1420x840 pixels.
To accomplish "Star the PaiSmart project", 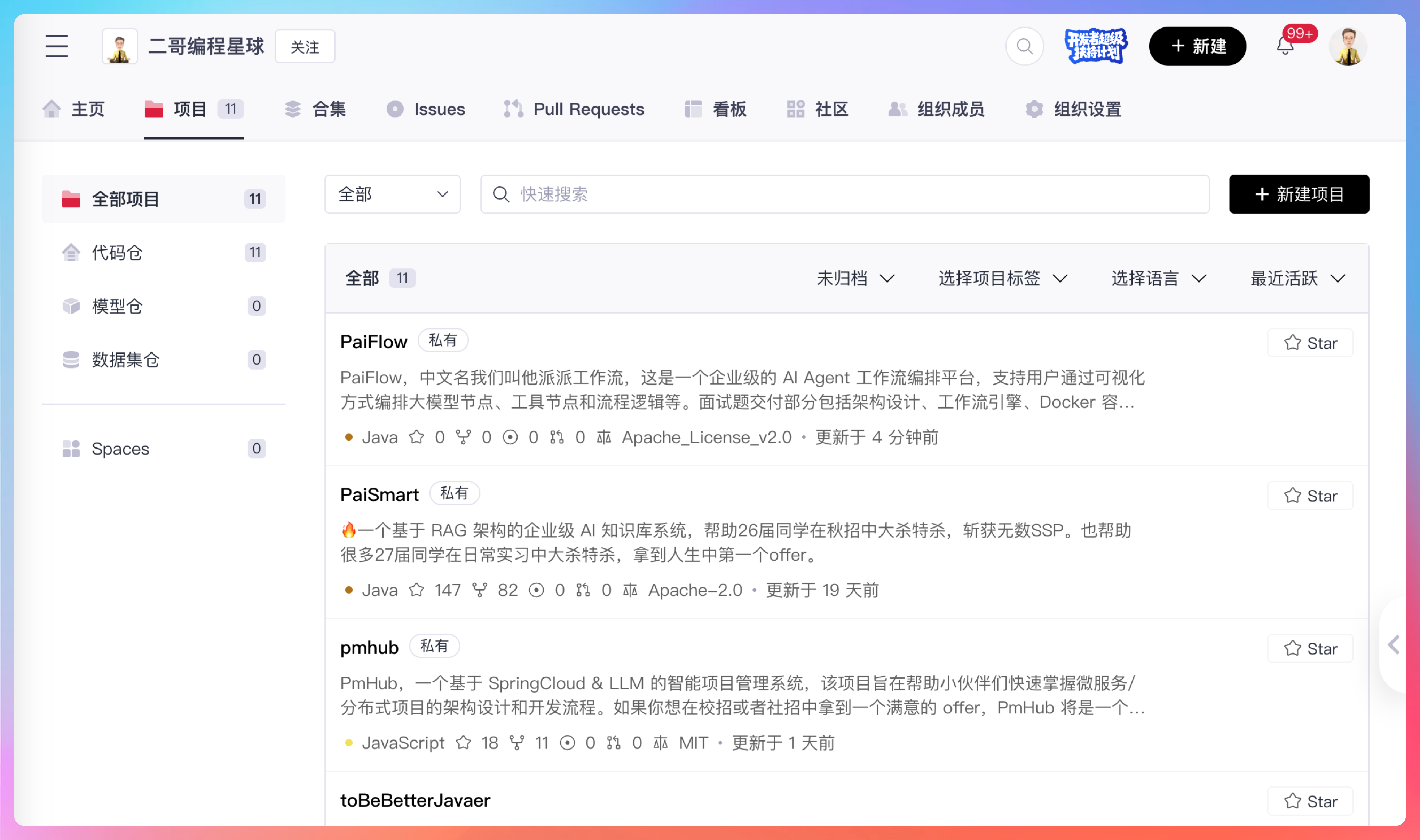I will [x=1310, y=496].
